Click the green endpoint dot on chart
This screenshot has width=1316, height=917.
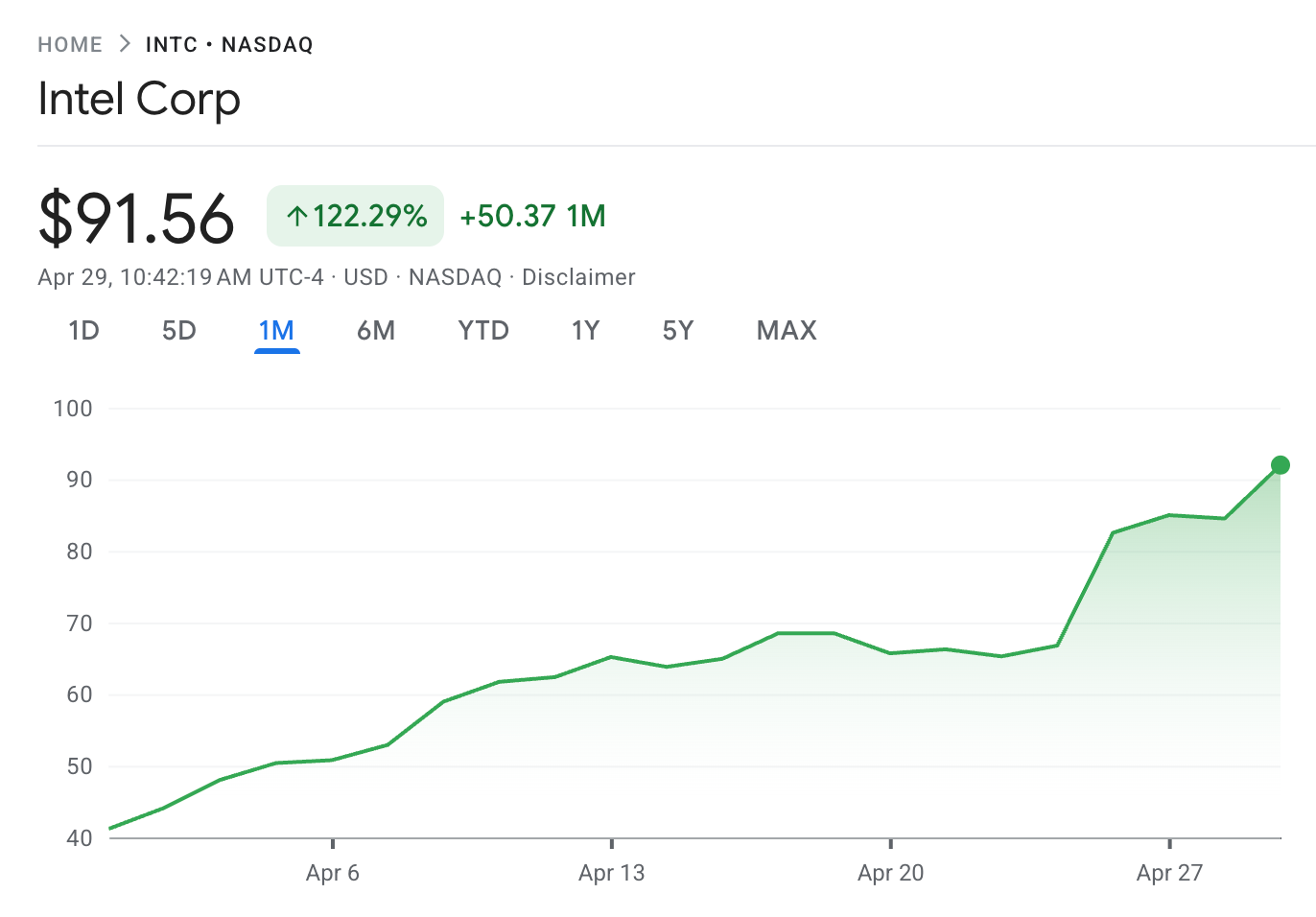point(1280,465)
